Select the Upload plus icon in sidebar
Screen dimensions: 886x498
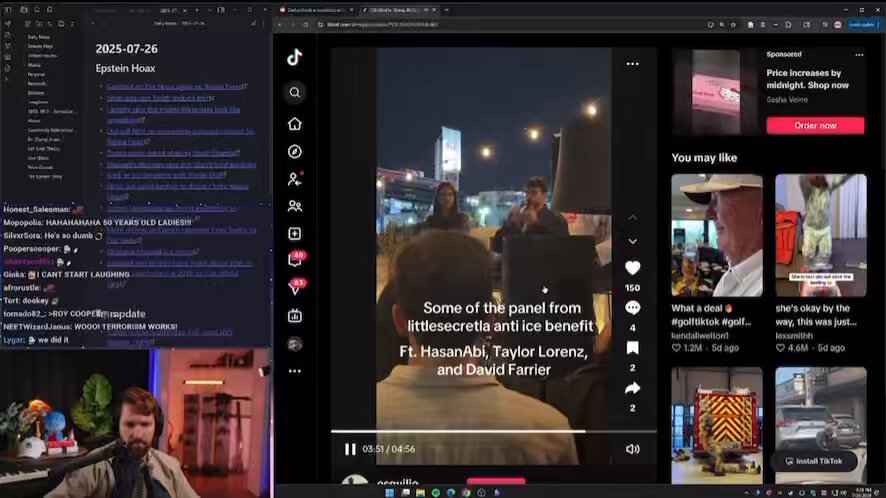[294, 233]
